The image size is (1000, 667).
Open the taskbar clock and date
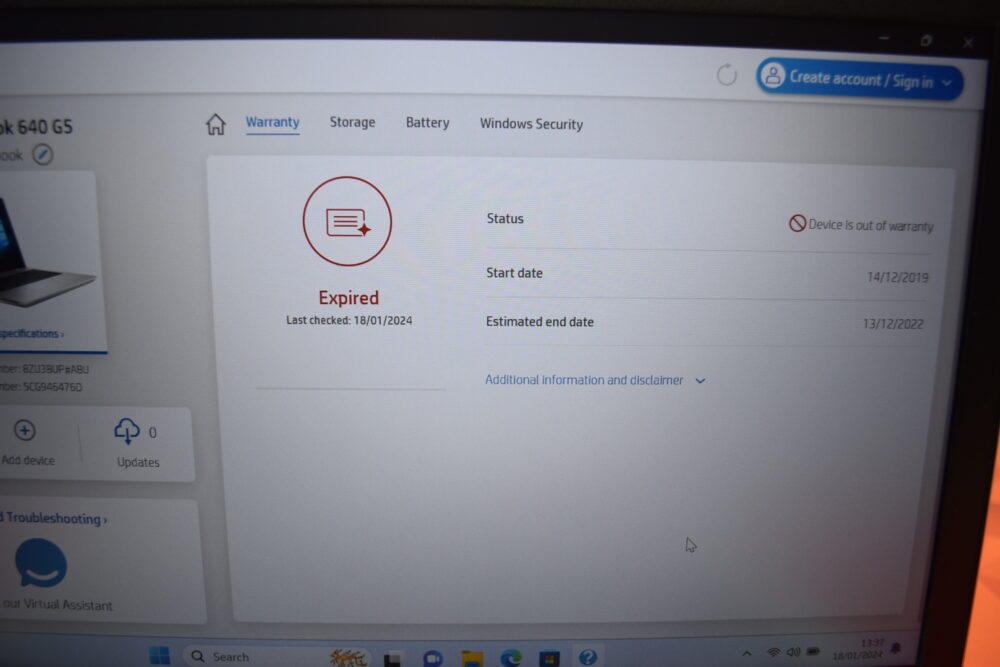[x=858, y=649]
